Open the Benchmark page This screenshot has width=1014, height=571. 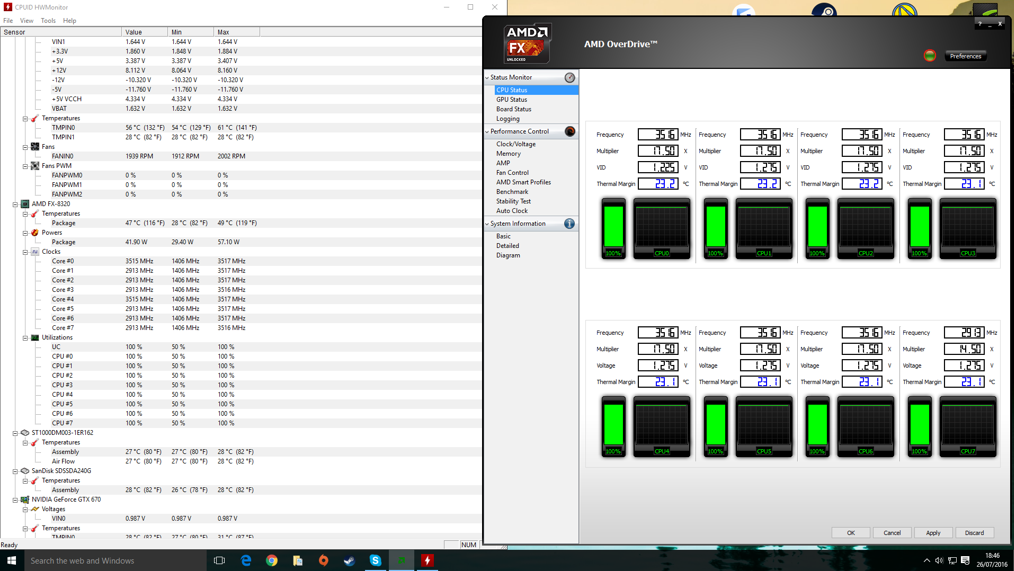coord(512,192)
